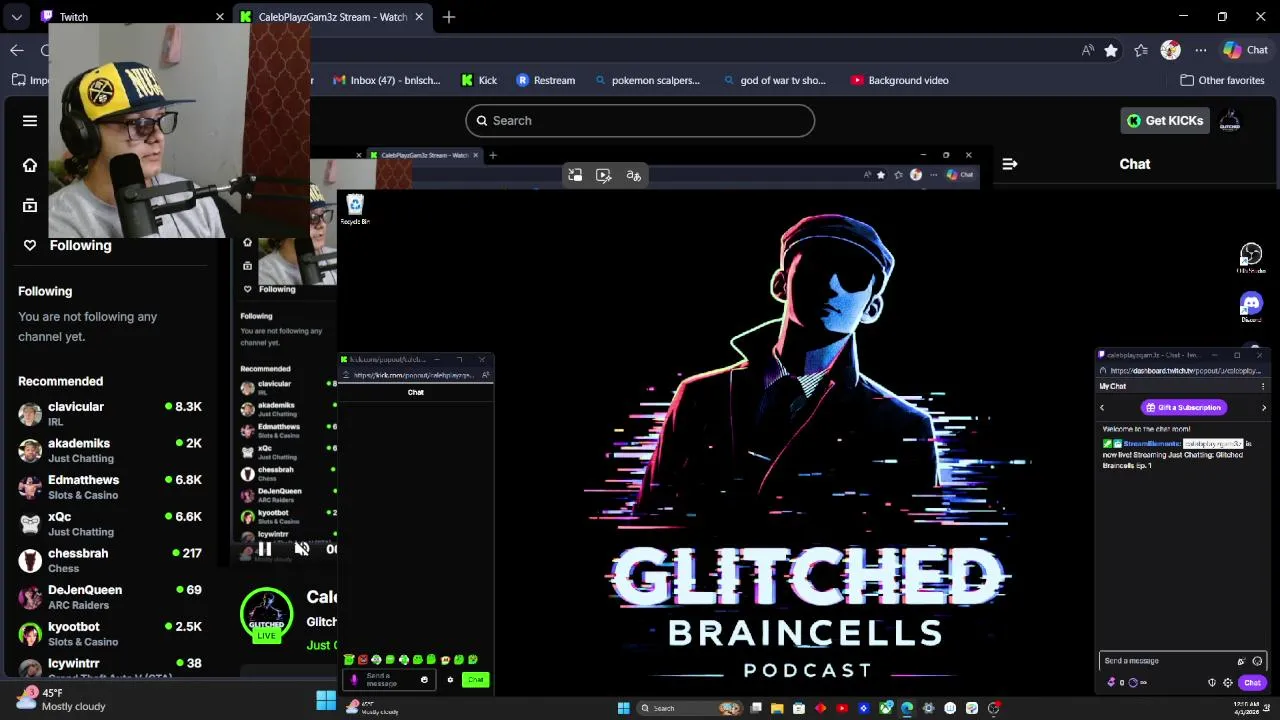The height and width of the screenshot is (720, 1280).
Task: Open the Discord desktop shortcut
Action: click(1251, 305)
